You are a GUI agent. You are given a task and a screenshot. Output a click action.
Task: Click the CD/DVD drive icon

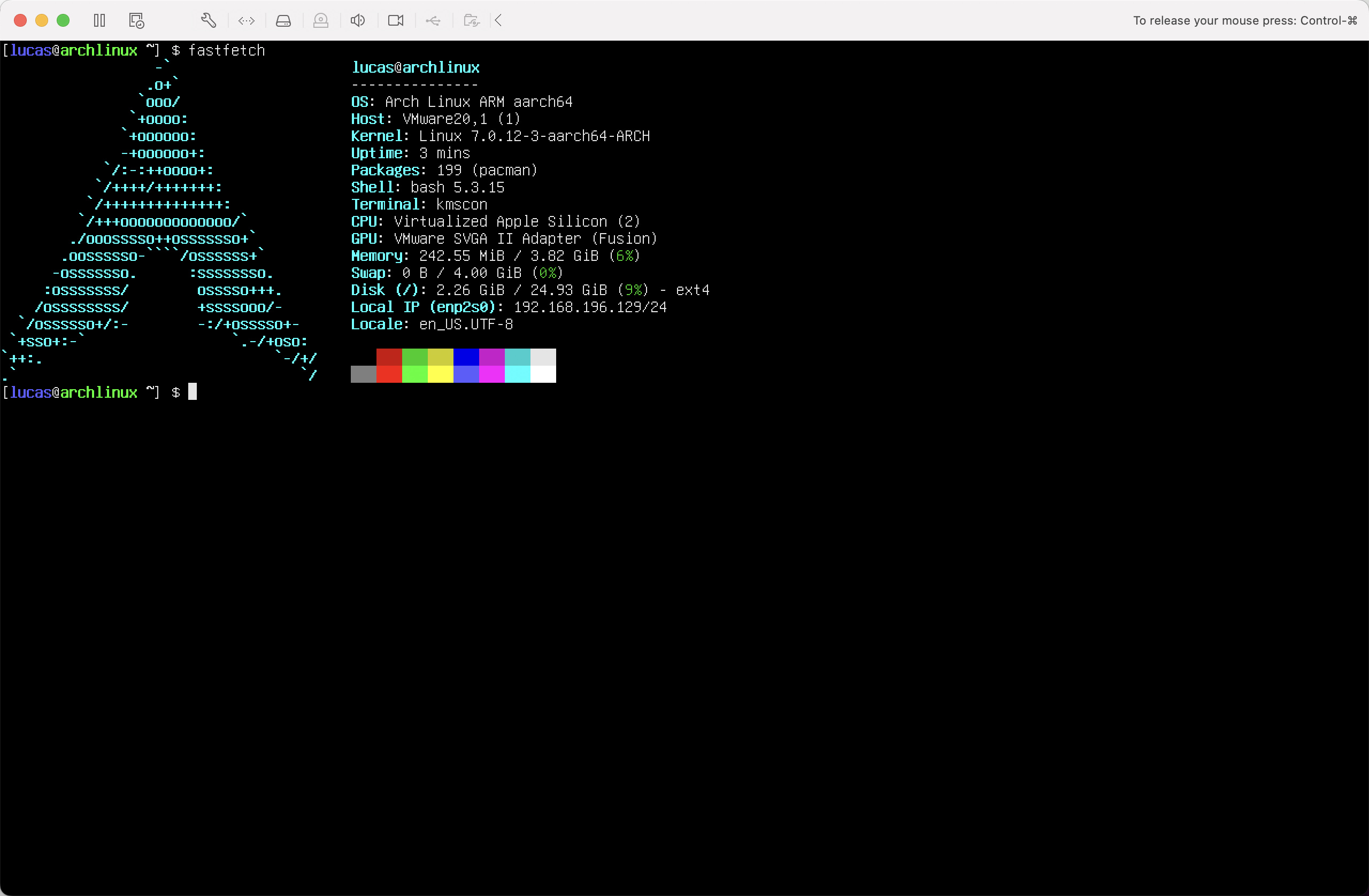(321, 21)
